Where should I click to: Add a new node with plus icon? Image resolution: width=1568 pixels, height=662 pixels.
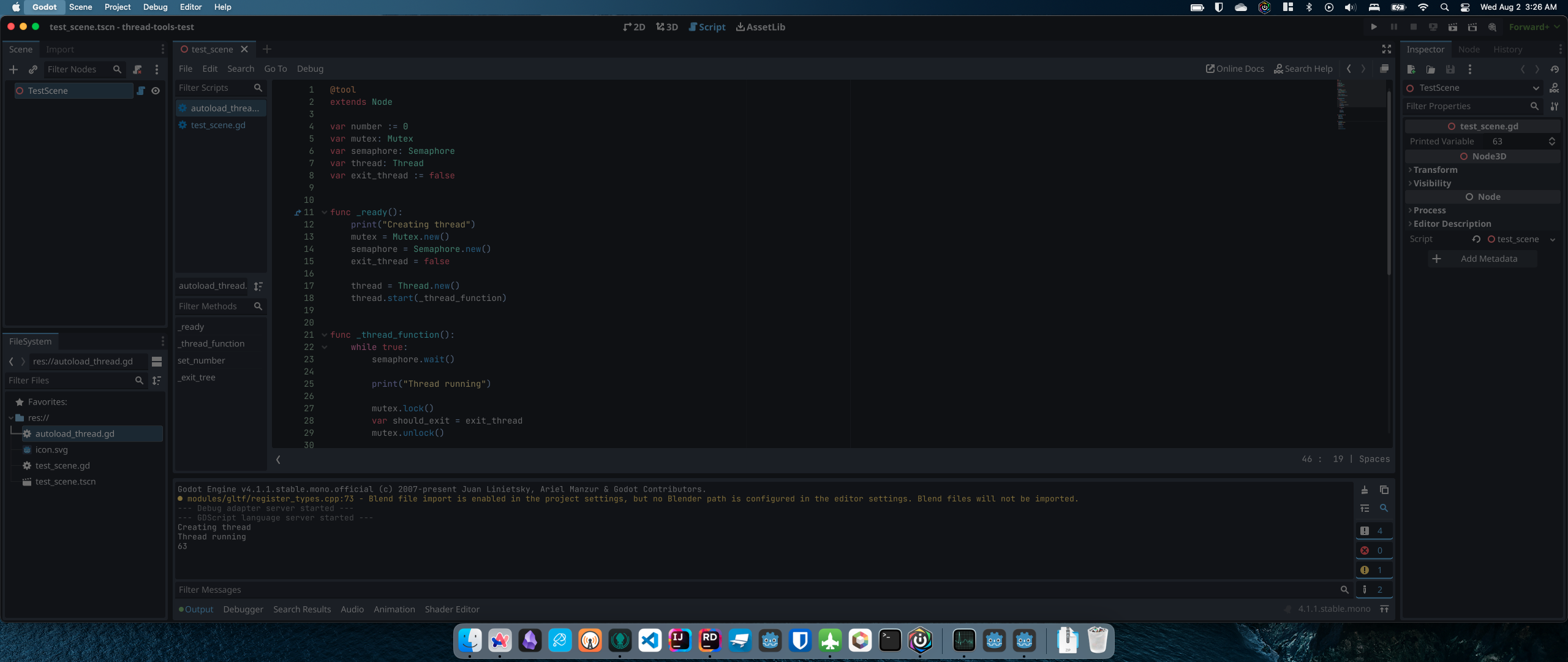point(13,69)
